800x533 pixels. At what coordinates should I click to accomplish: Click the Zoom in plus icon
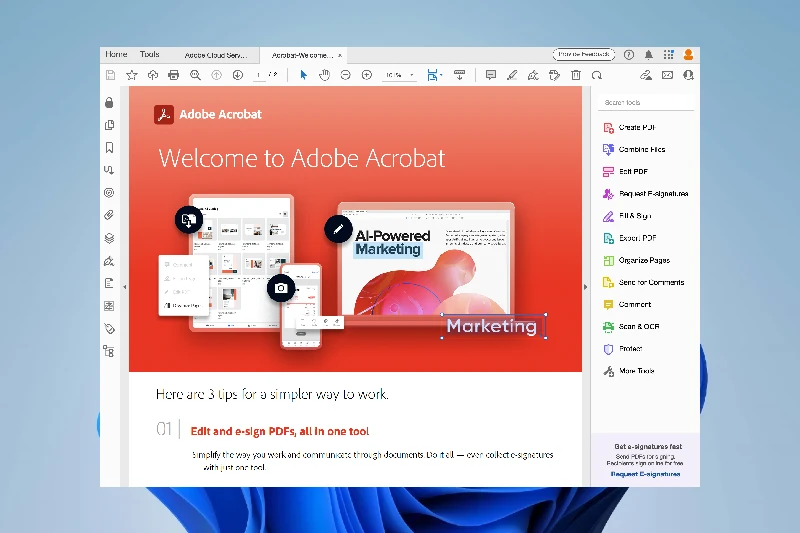point(367,75)
